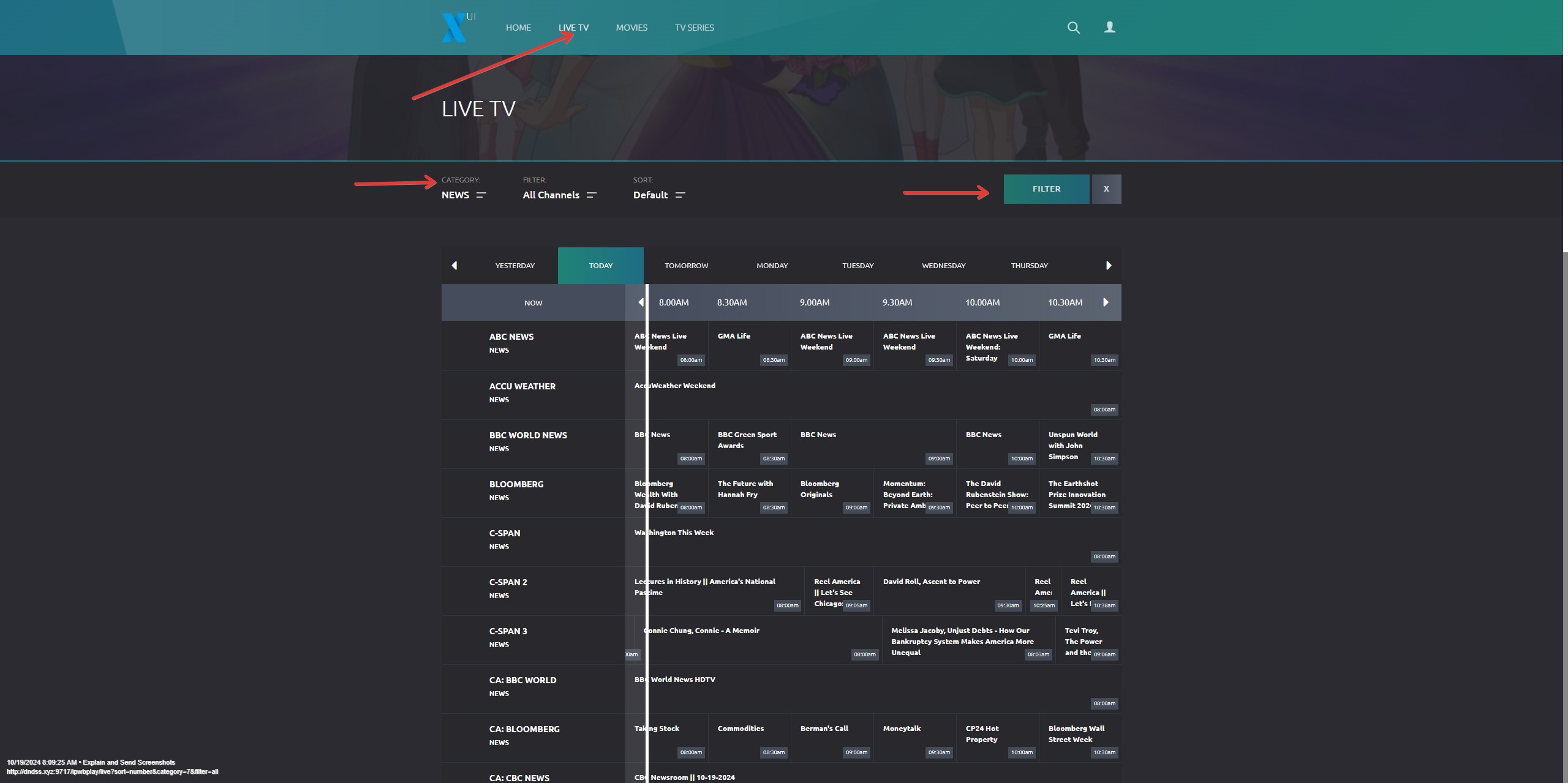Expand the Sort Default dropdown

coord(659,195)
